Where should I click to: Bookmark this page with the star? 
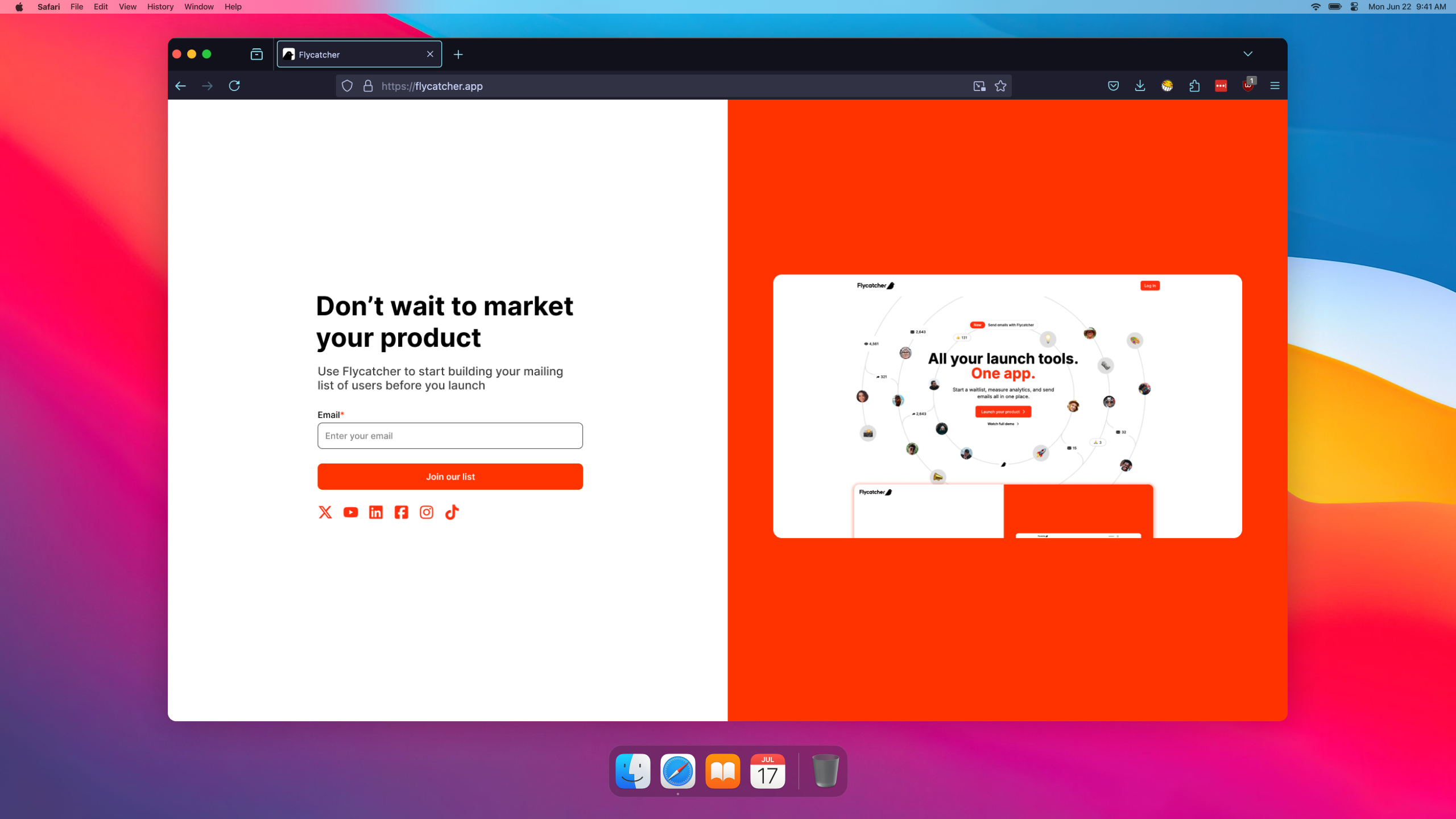(x=1000, y=86)
